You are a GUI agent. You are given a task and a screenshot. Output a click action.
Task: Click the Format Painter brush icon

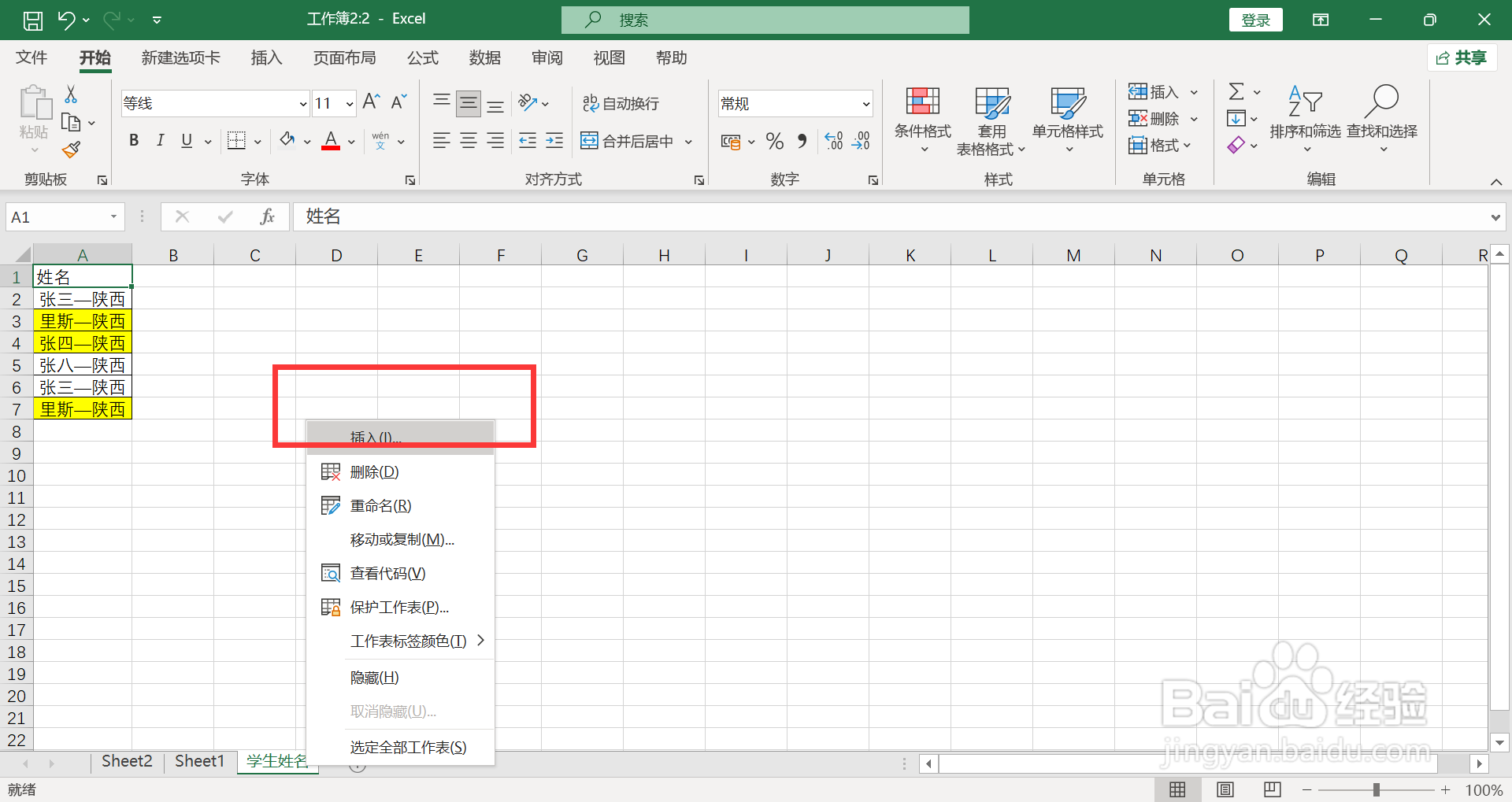click(71, 149)
